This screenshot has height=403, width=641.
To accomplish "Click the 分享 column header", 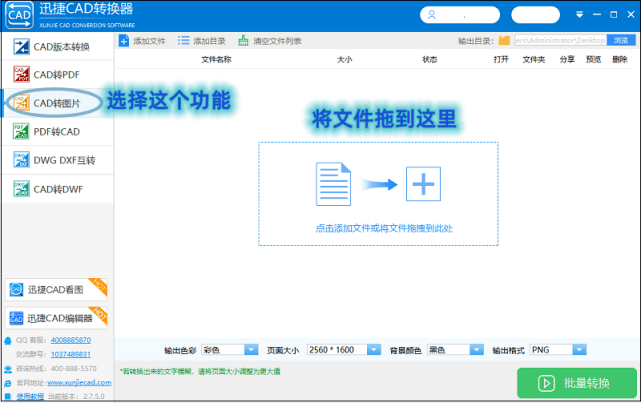I will (567, 60).
